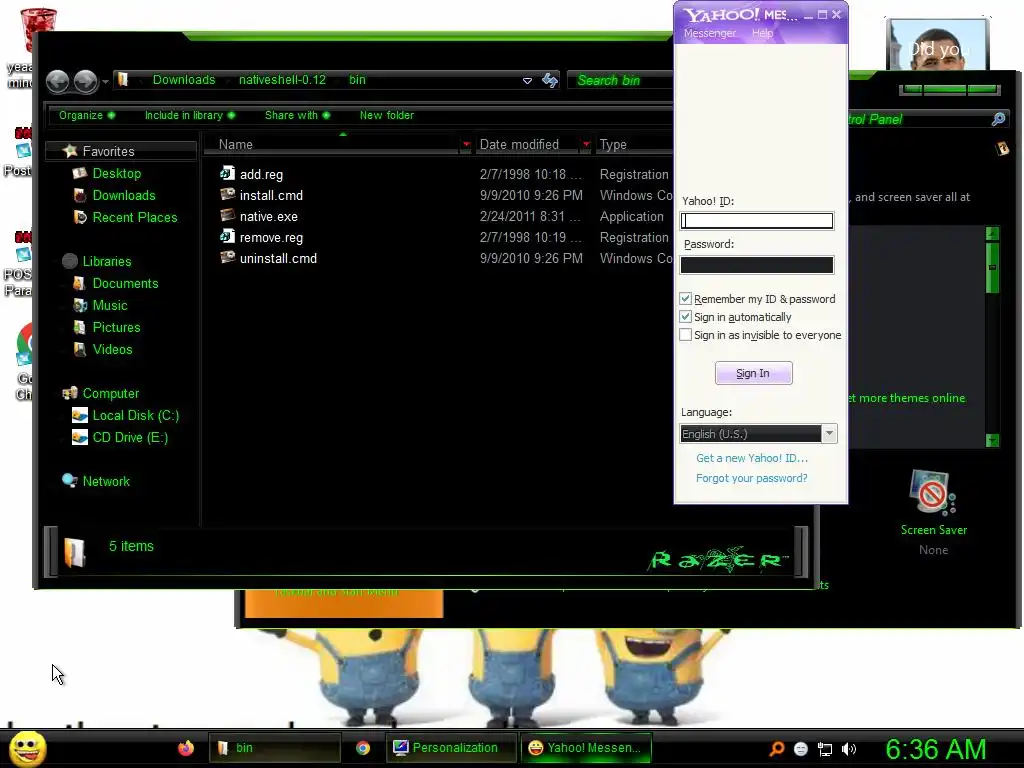Open the recent pages dropdown beside Forward
This screenshot has width=1024, height=768.
104,82
